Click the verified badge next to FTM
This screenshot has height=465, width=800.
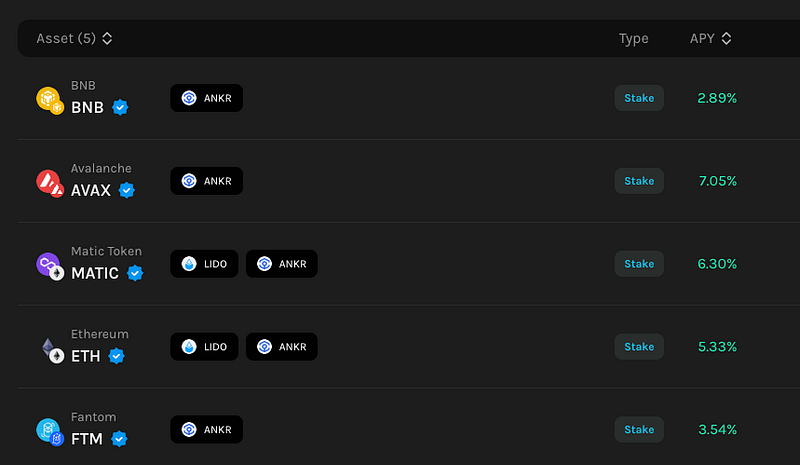pyautogui.click(x=119, y=438)
